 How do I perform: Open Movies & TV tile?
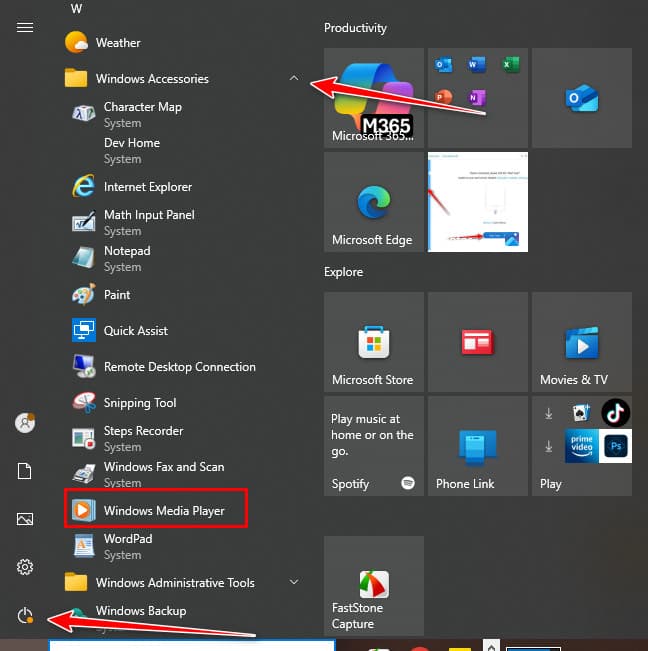click(582, 342)
